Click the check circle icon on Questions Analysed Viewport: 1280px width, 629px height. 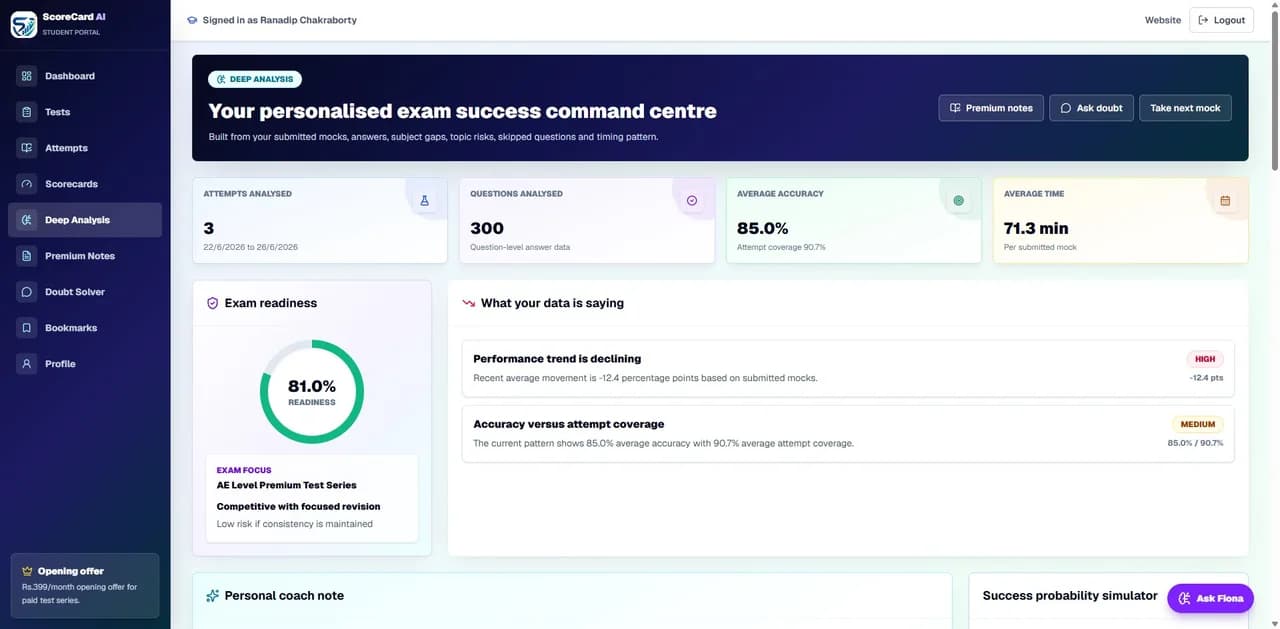(x=691, y=201)
